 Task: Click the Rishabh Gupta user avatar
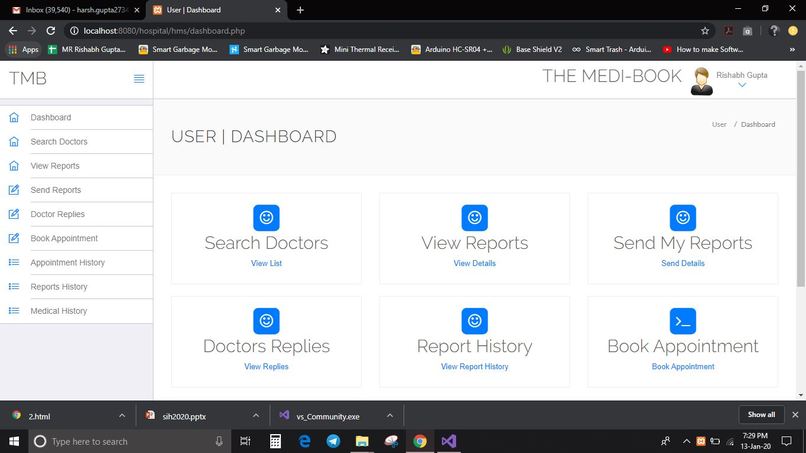pos(702,81)
